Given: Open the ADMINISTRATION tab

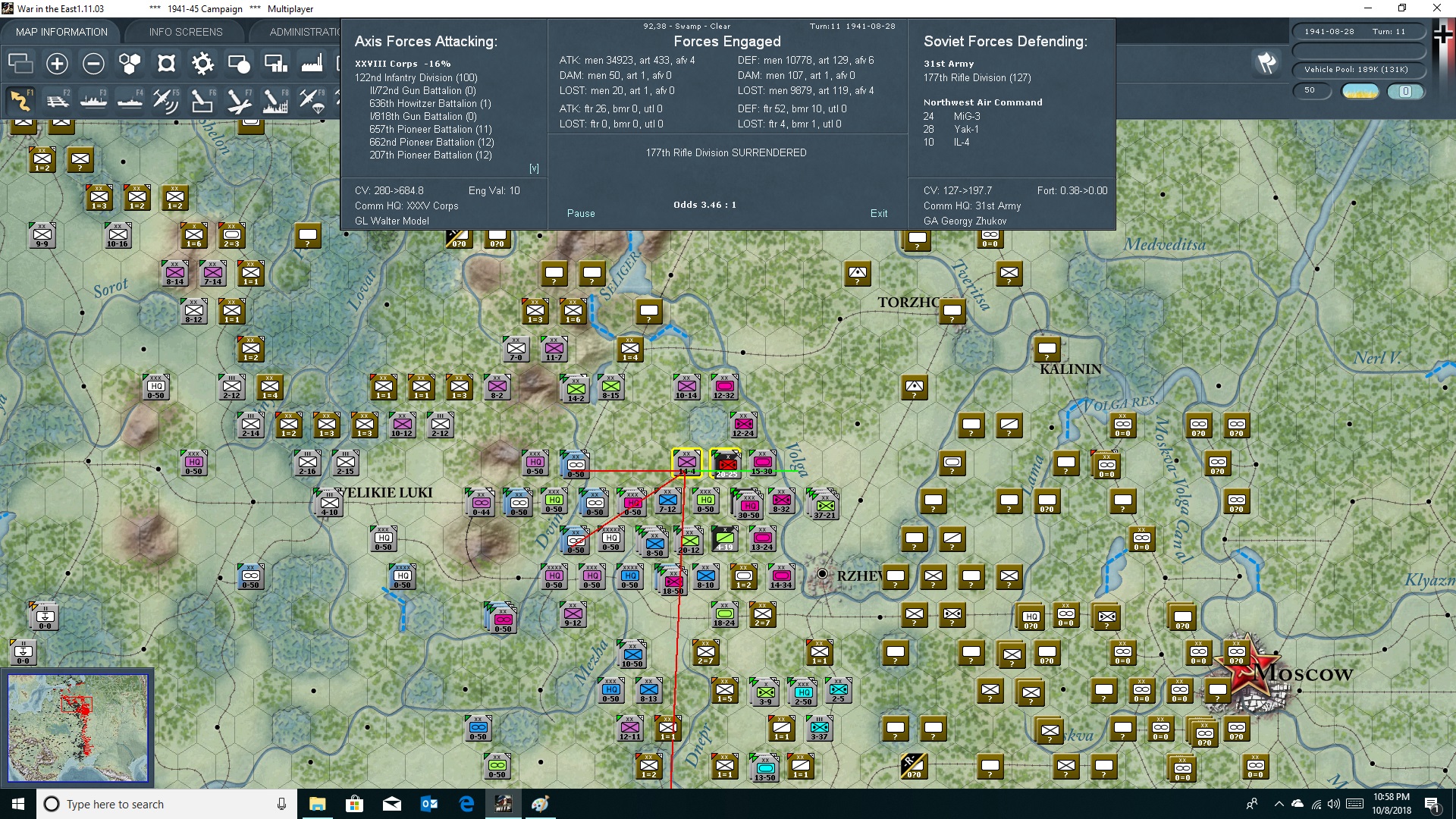Looking at the screenshot, I should [304, 32].
